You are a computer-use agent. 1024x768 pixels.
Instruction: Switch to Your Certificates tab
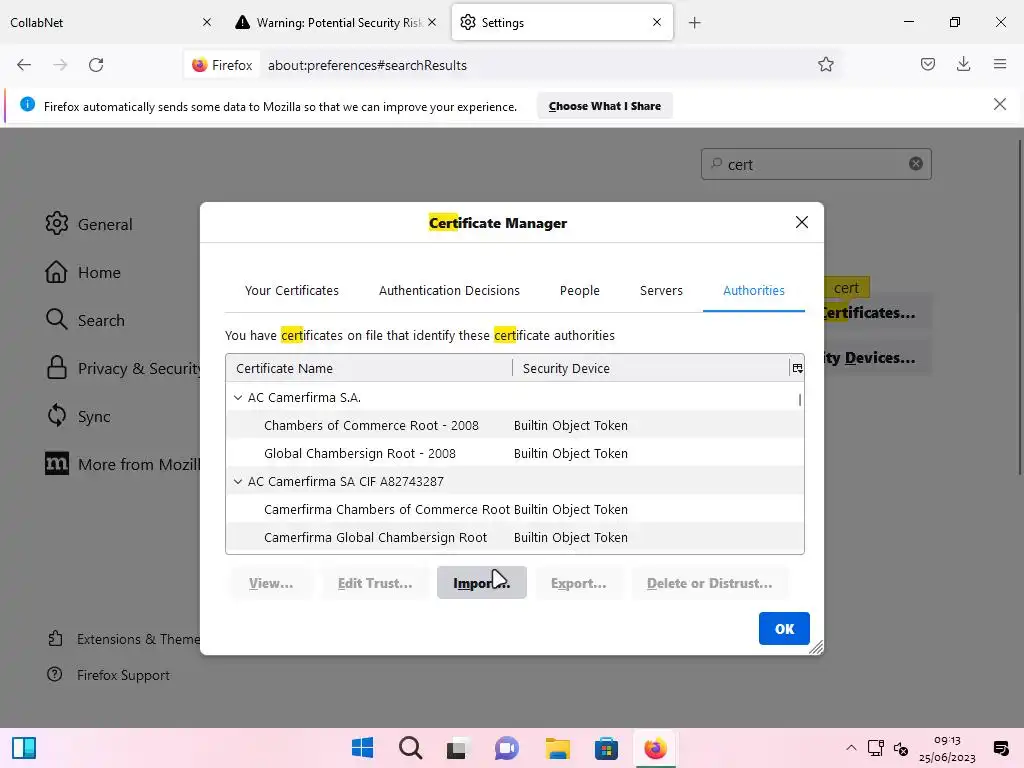tap(291, 291)
